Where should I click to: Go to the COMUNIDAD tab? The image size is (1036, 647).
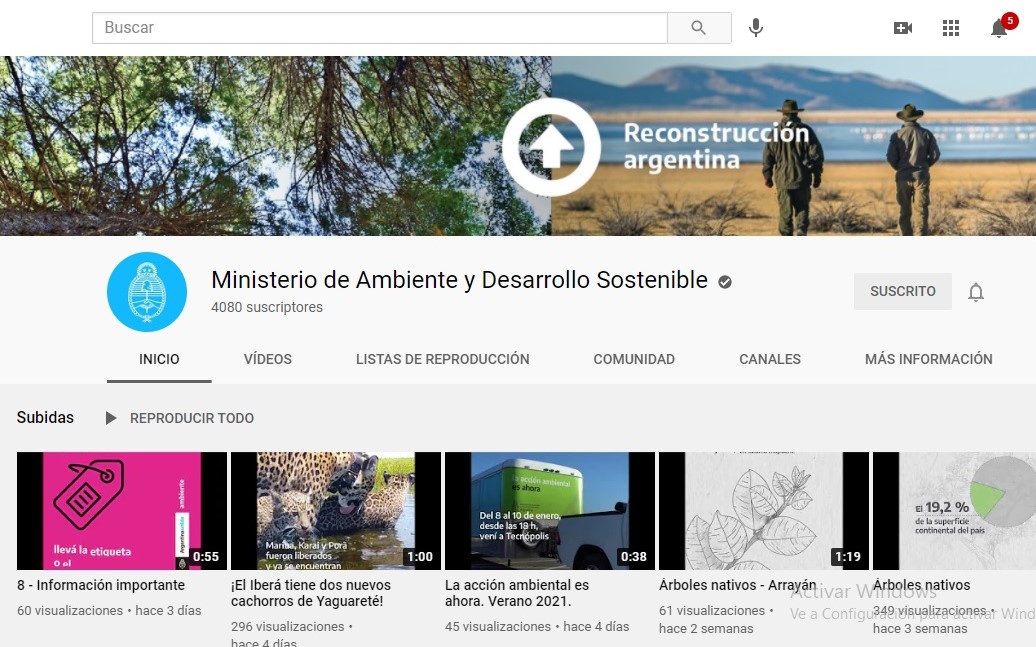point(634,359)
